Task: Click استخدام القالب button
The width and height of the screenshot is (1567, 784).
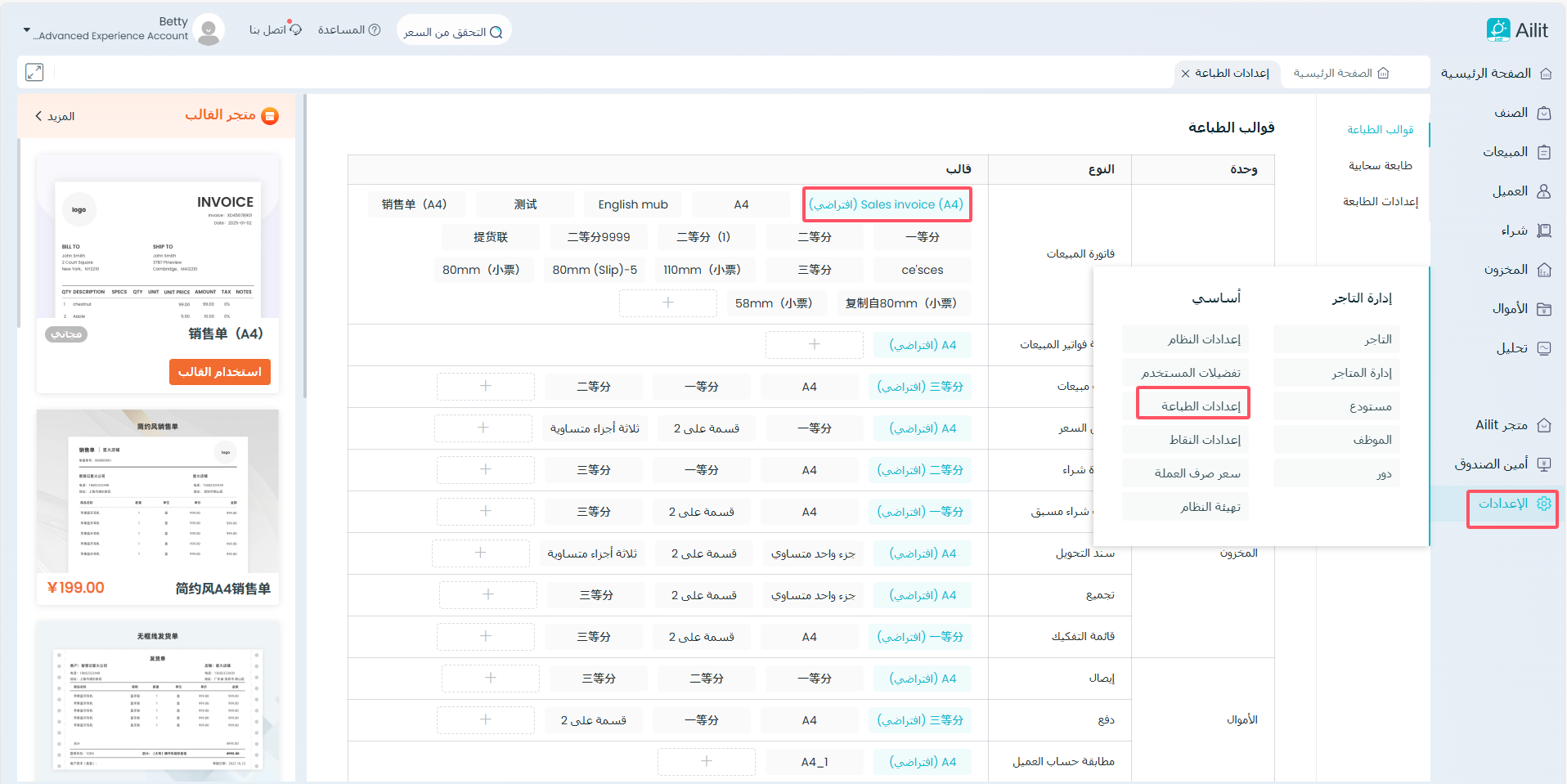Action: point(219,372)
